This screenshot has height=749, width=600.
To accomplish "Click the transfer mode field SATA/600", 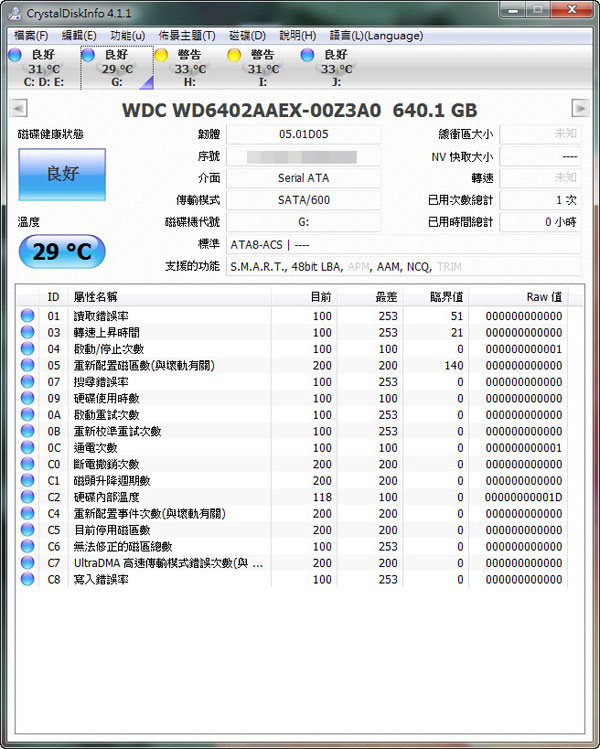I will [303, 200].
